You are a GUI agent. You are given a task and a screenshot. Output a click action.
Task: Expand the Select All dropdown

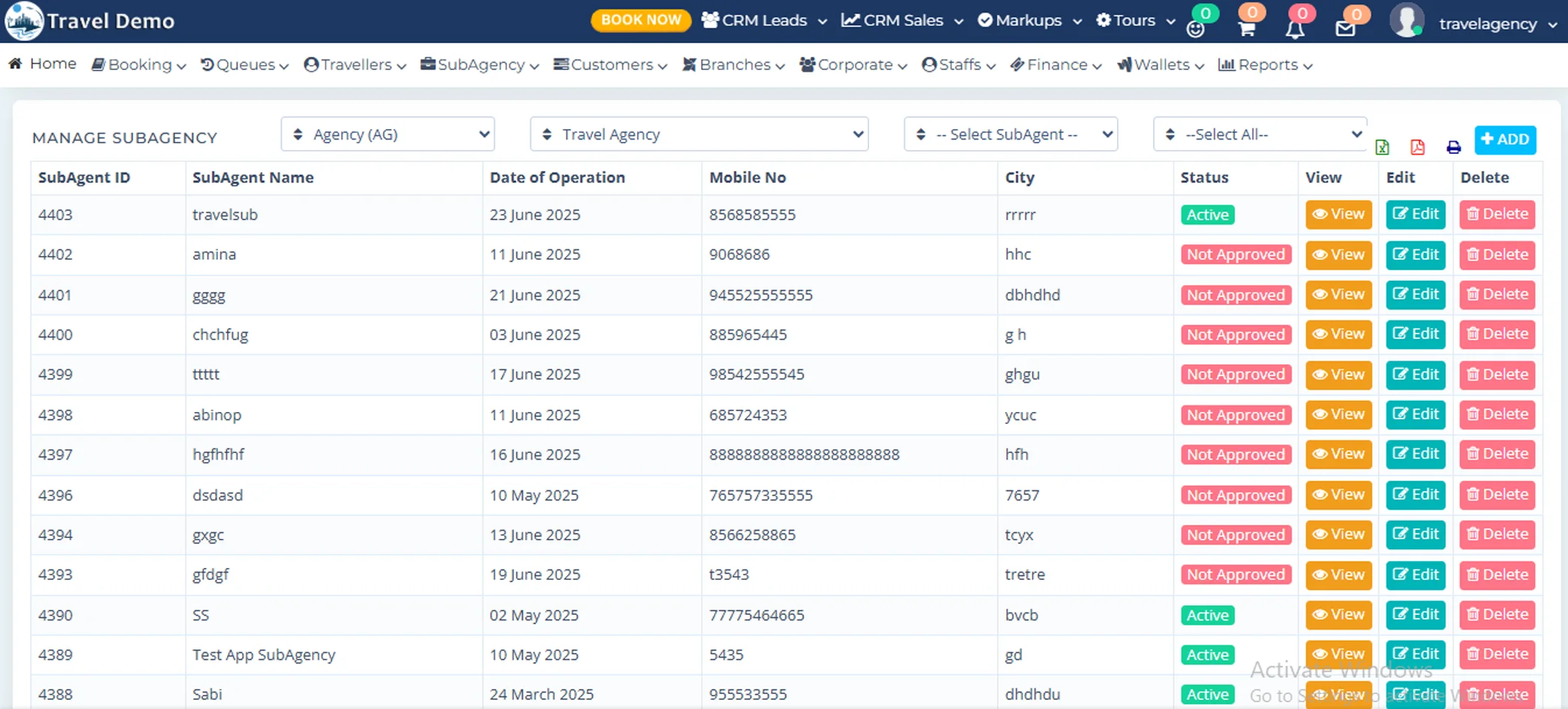point(1260,134)
